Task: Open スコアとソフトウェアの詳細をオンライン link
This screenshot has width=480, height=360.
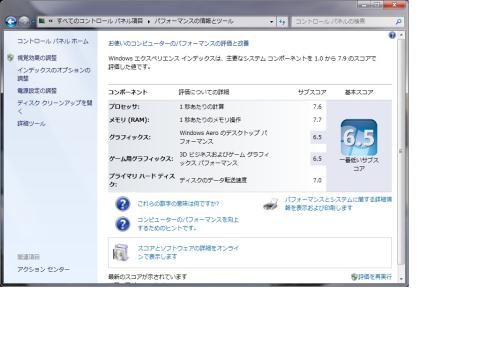Action: point(188,252)
